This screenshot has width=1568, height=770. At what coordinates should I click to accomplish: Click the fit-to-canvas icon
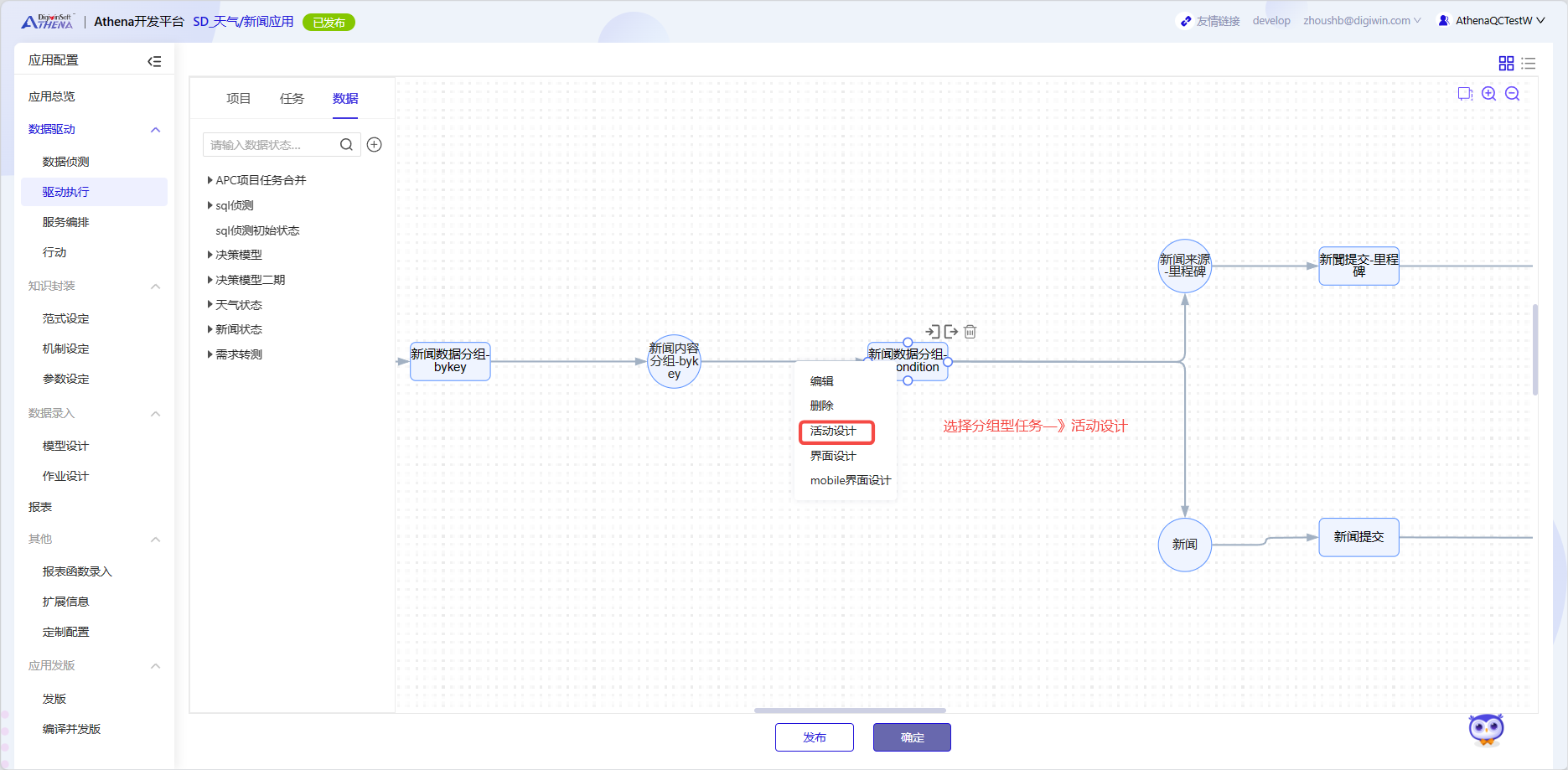[1465, 94]
